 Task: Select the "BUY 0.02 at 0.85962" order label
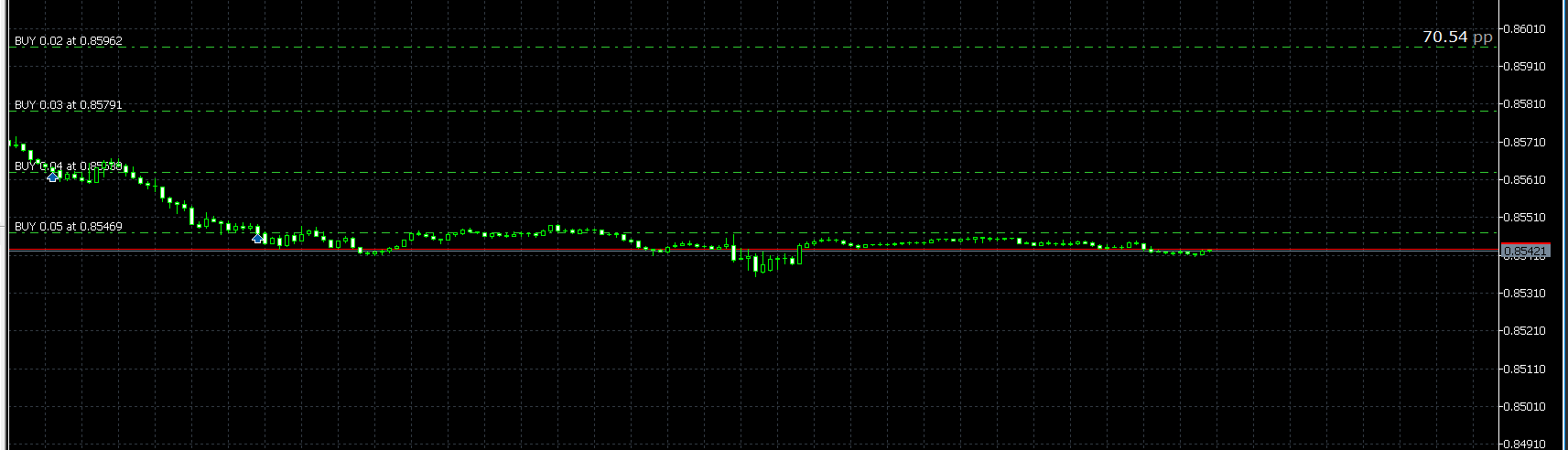69,41
